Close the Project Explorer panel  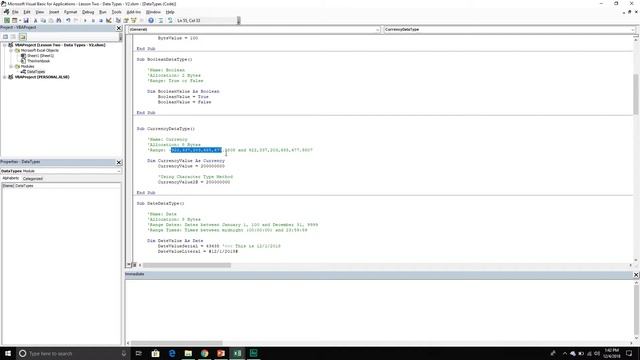tap(119, 28)
